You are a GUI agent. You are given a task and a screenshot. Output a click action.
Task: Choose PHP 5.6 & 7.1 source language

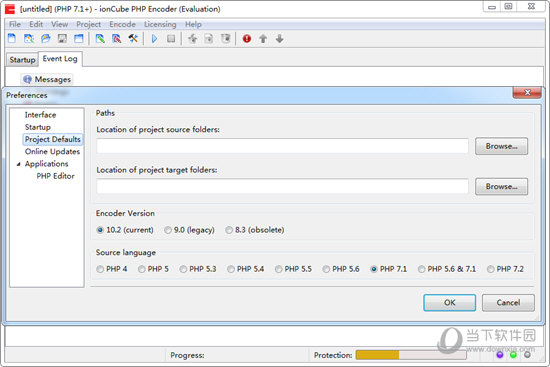tap(447, 269)
